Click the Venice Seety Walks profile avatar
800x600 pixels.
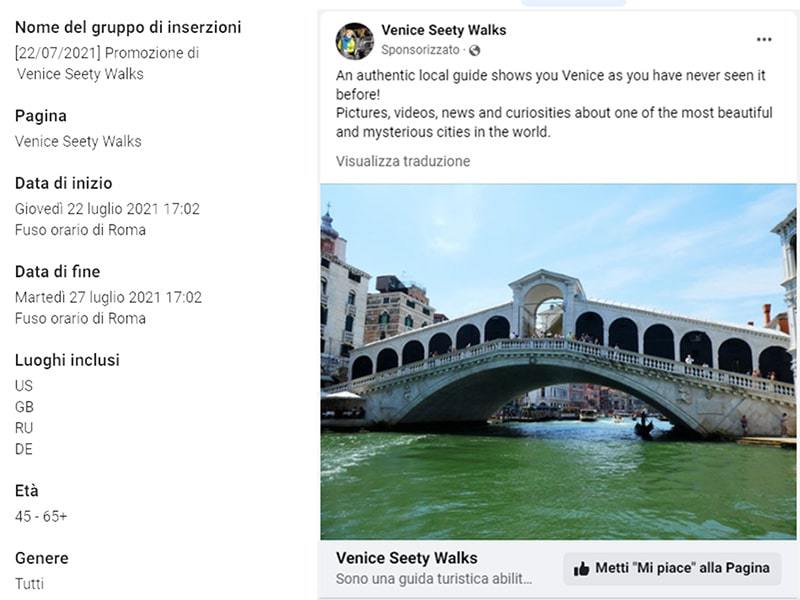[355, 41]
